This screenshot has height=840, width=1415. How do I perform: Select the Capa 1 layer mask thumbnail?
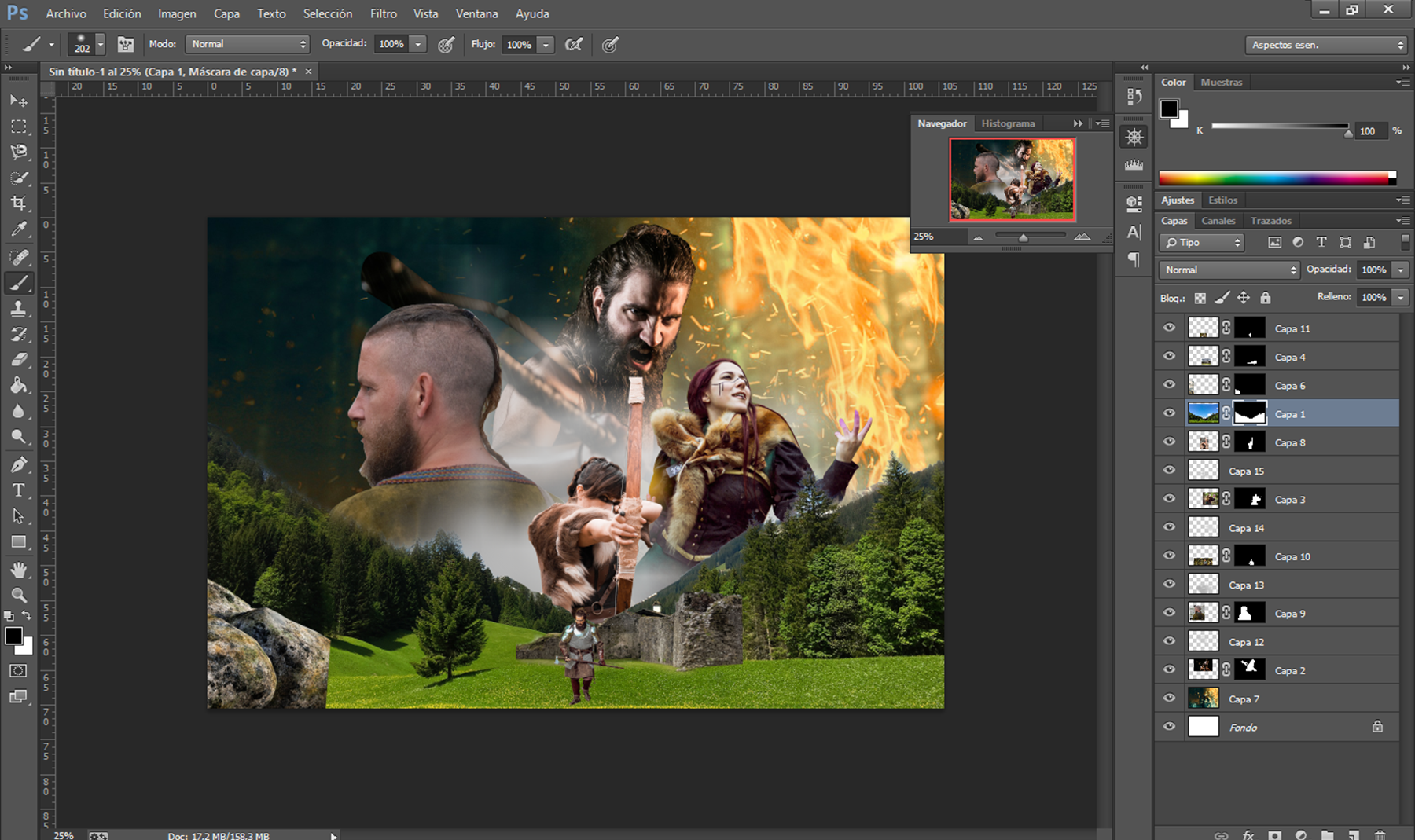click(1250, 413)
